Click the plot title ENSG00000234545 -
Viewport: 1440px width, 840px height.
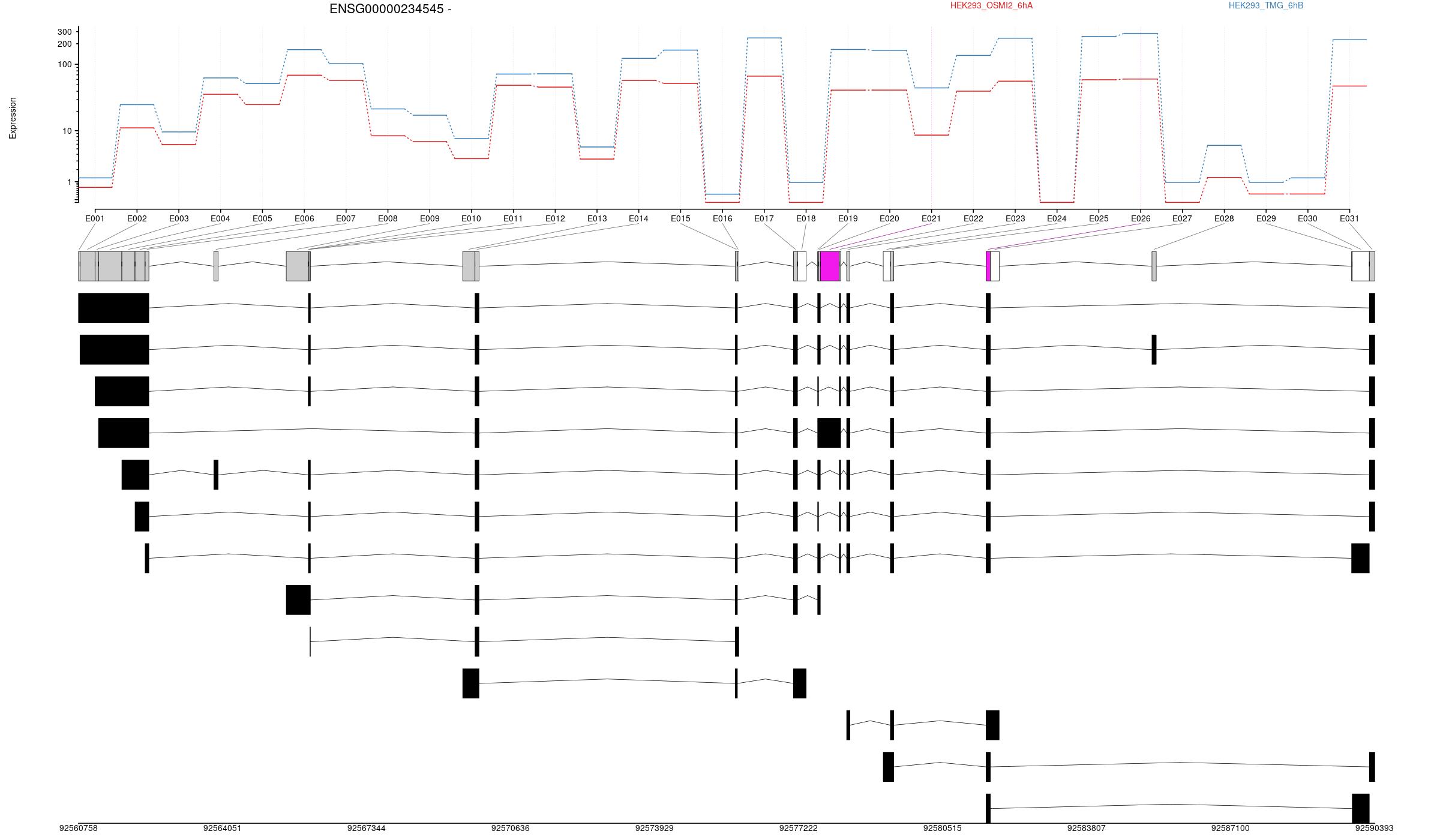pos(391,9)
